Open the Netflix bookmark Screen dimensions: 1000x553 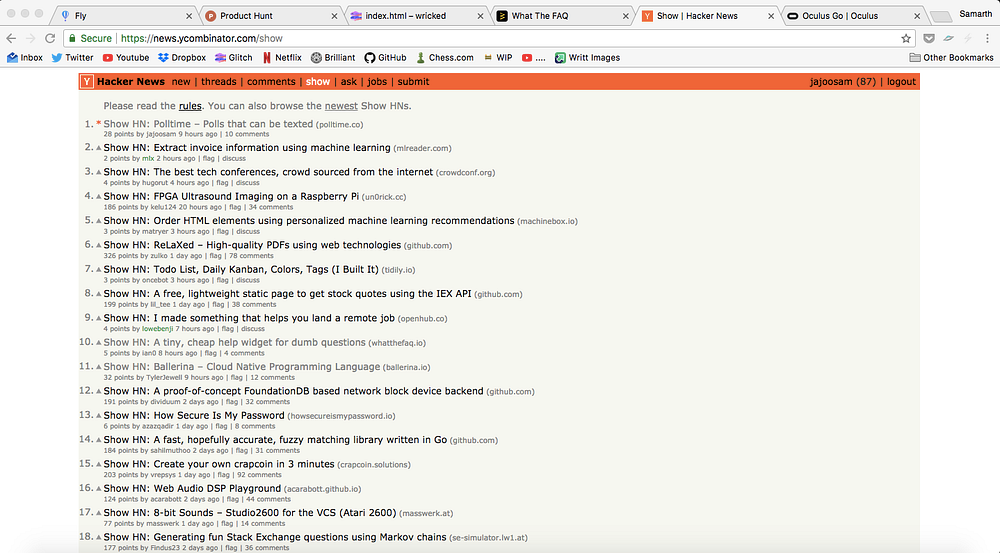(x=282, y=57)
